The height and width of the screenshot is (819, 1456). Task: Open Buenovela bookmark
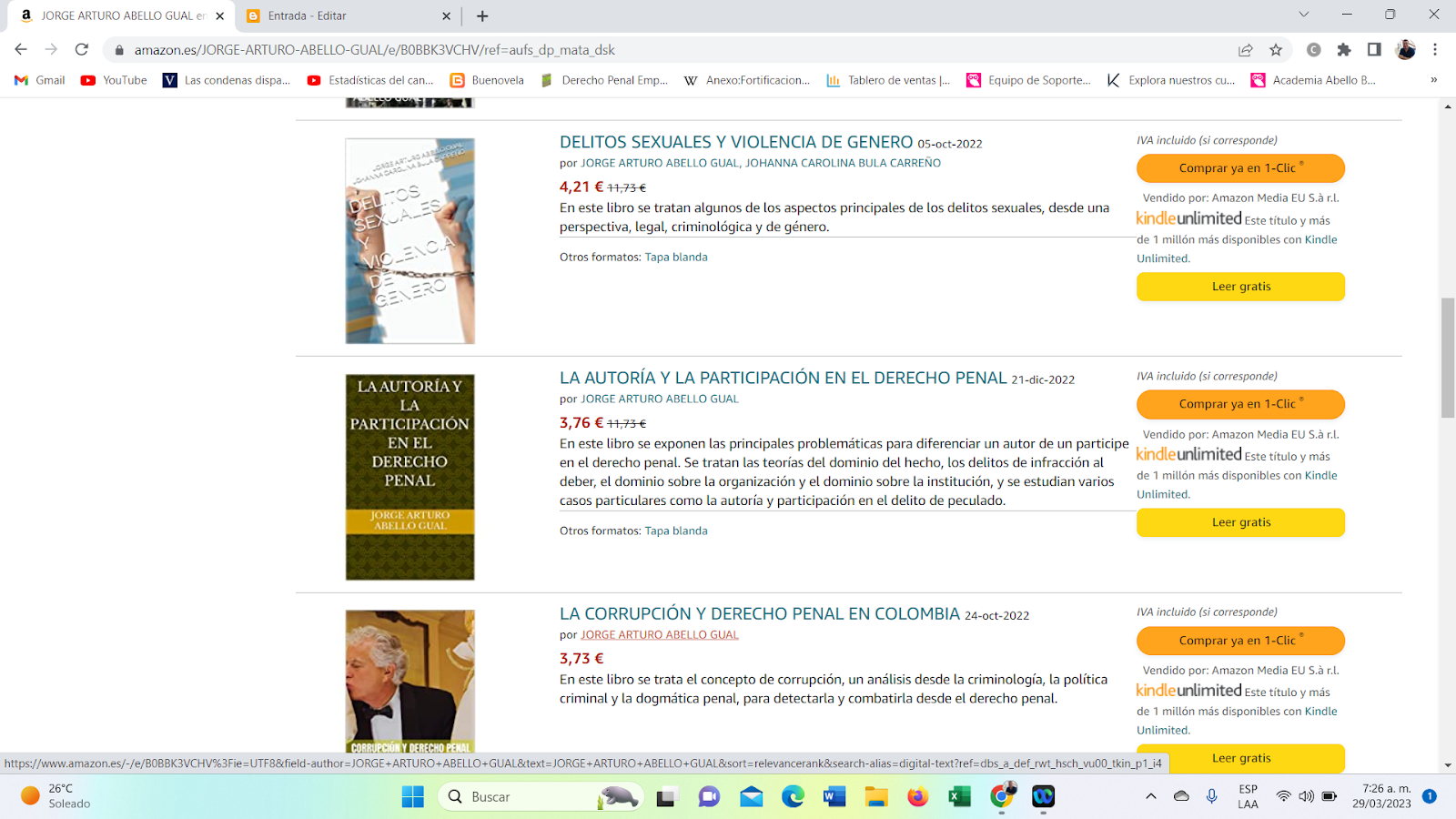487,80
